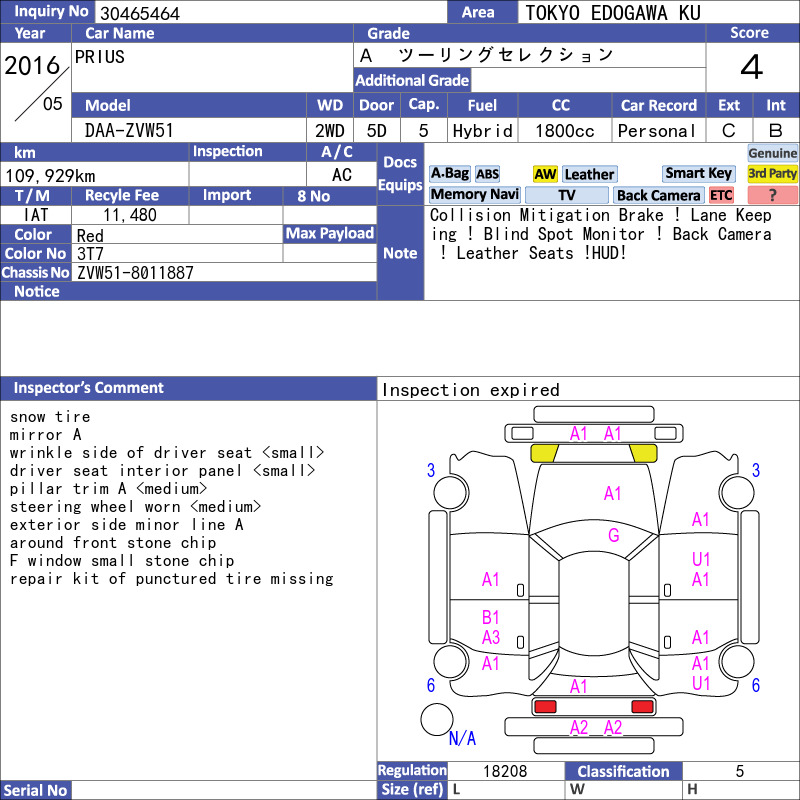Click the question mark equipment badge
Viewport: 800px width, 800px height.
coord(772,195)
